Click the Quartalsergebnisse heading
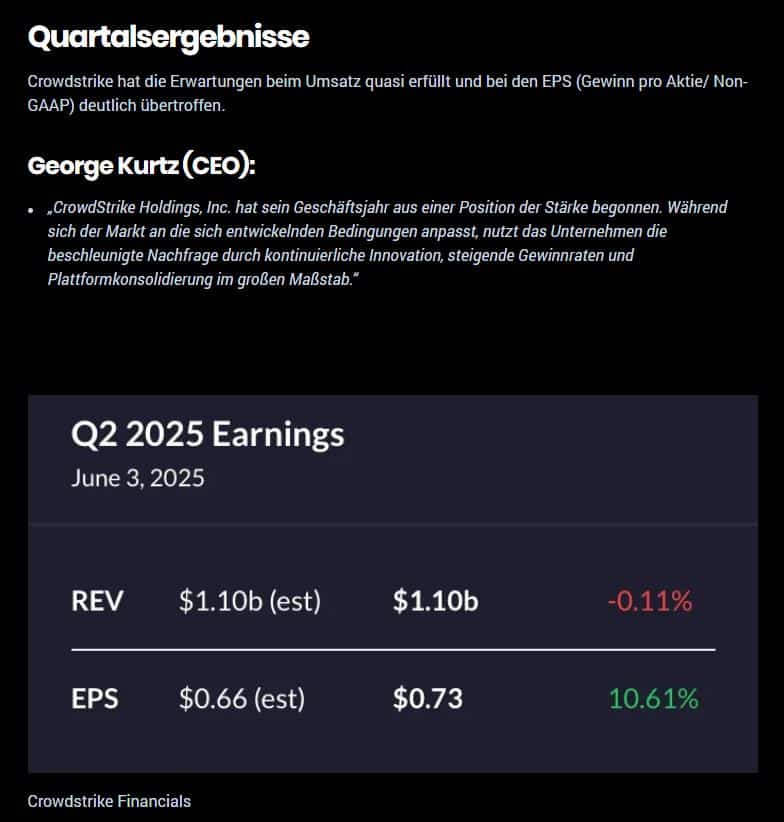Screen dimensions: 784x822 click(x=168, y=38)
